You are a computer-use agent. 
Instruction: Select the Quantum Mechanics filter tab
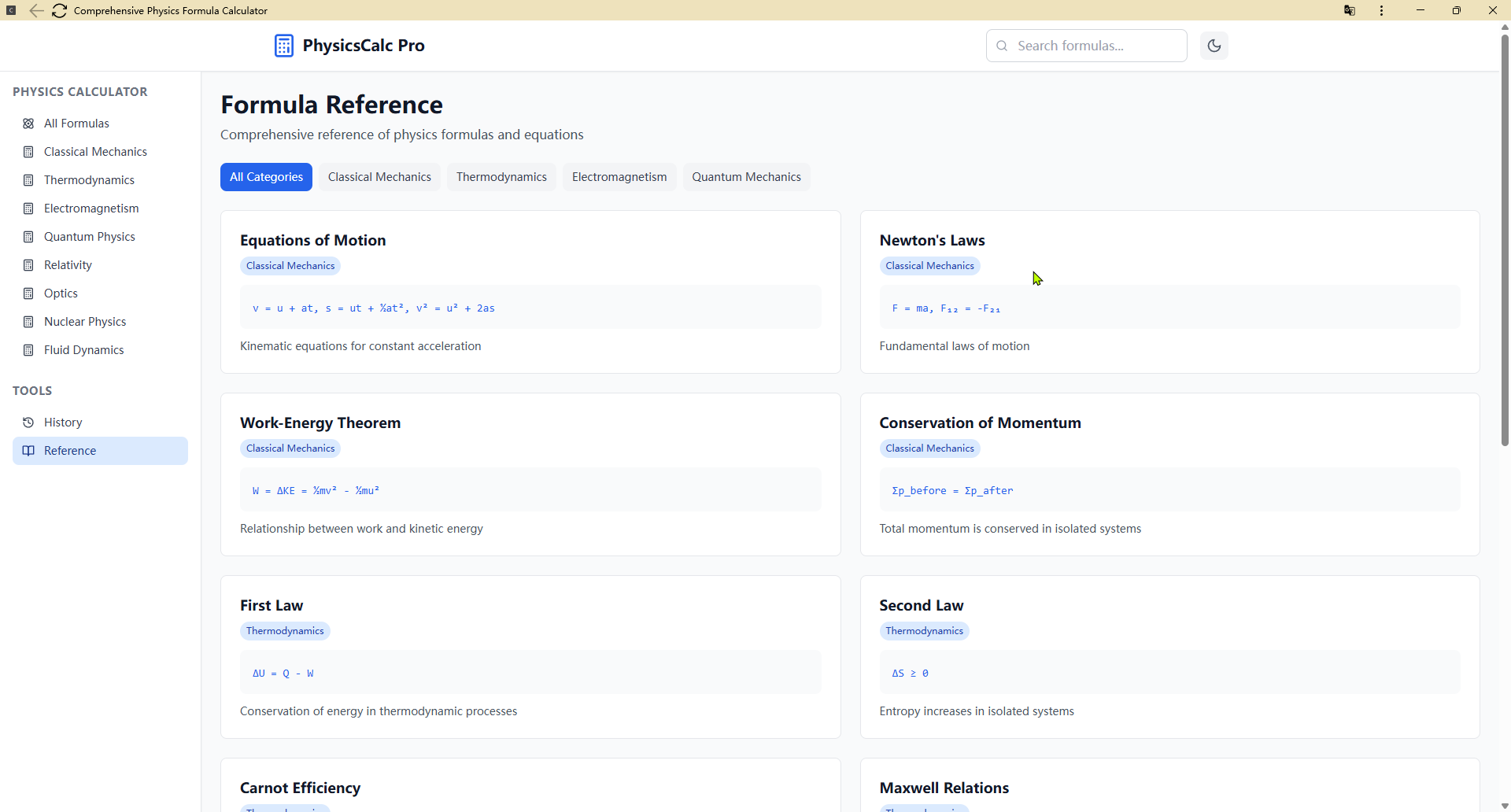pos(746,177)
